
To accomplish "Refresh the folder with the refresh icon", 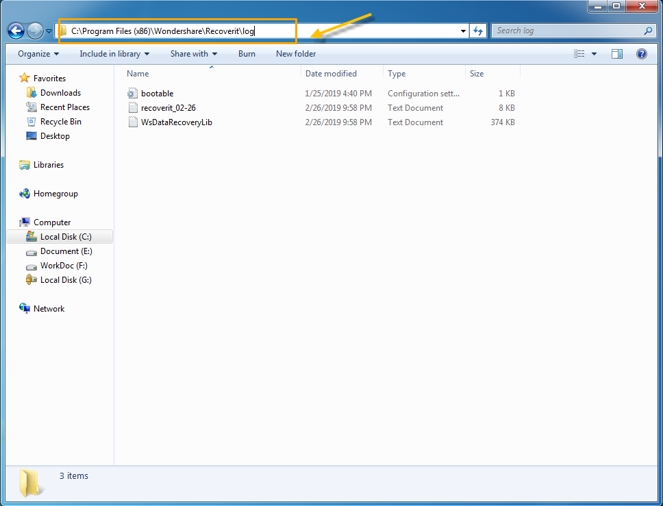I will [478, 31].
